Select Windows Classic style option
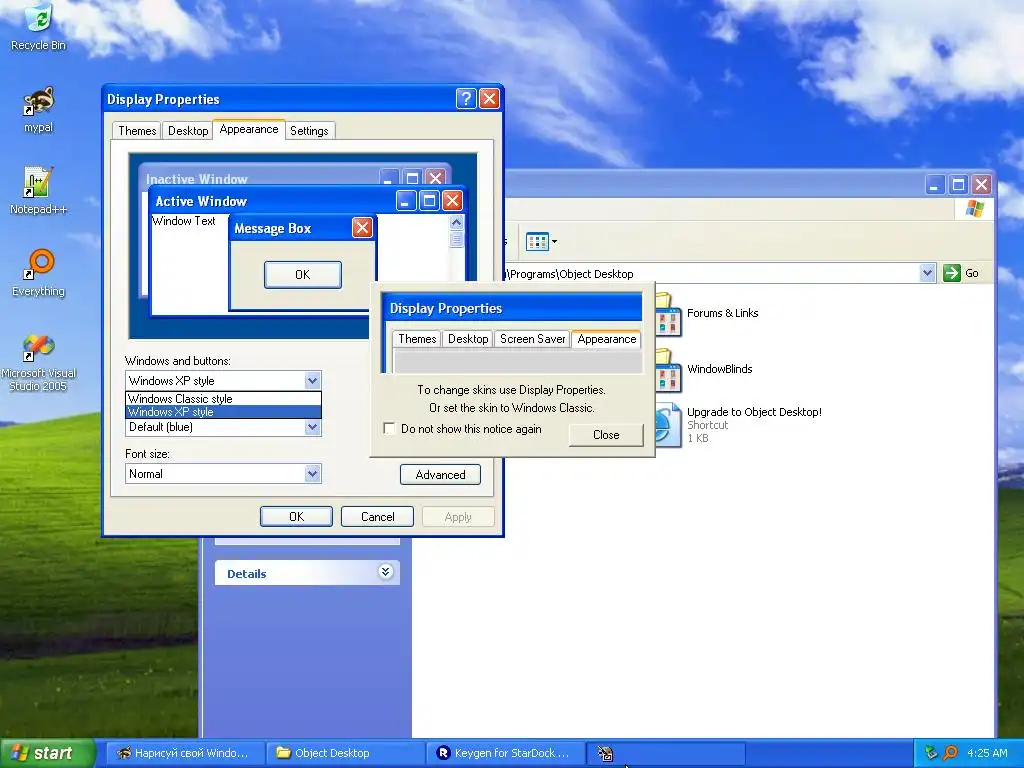 (x=223, y=398)
